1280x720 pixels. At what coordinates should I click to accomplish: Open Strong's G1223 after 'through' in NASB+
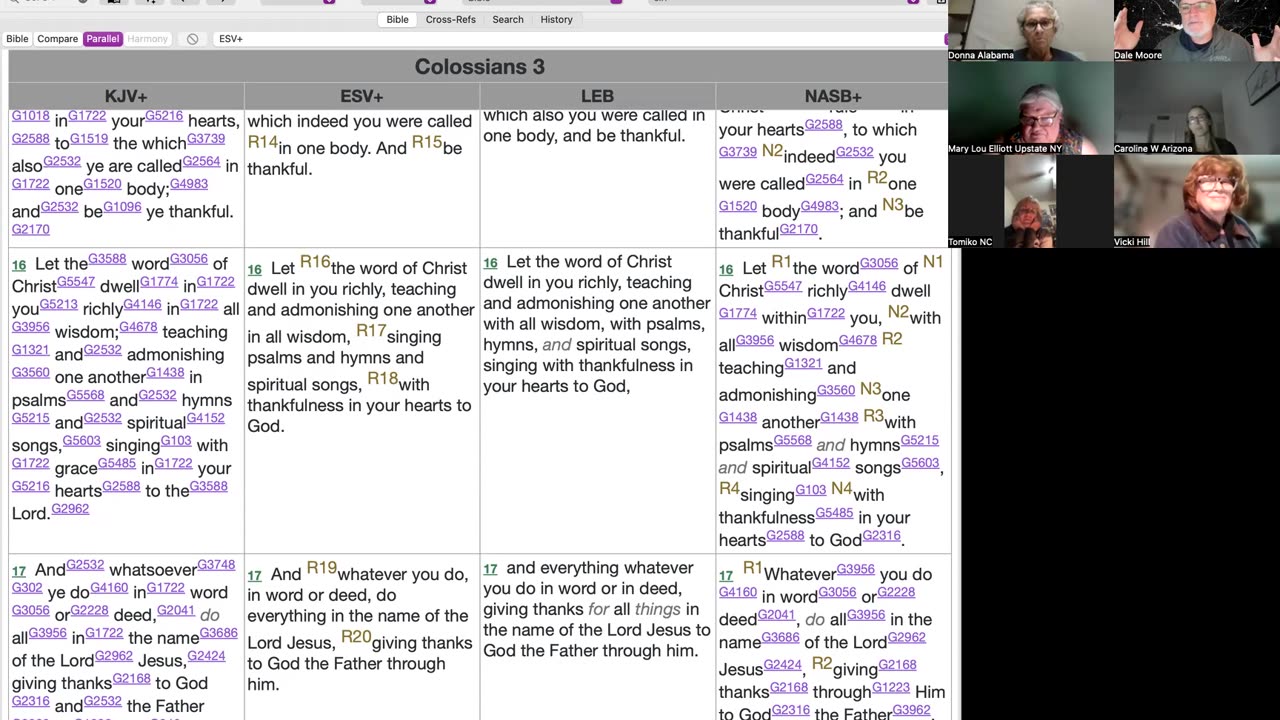pyautogui.click(x=889, y=687)
